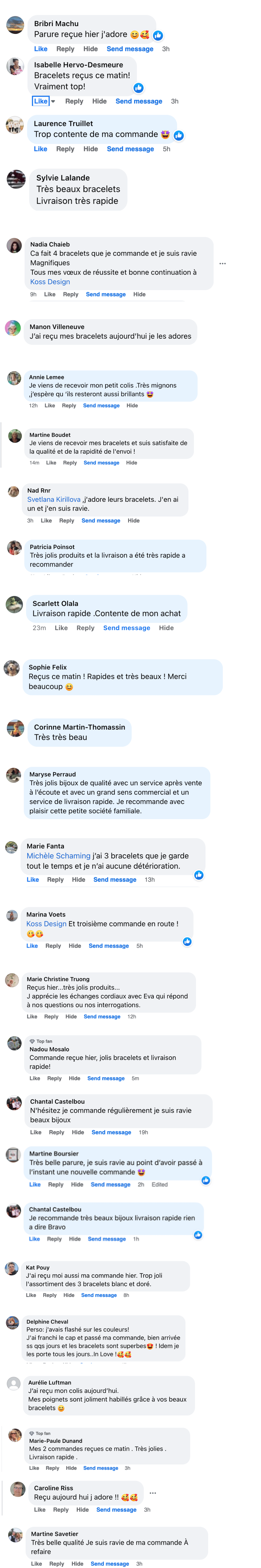
Task: Open the Koss Design link in Nadia Chaieb's comment
Action: click(x=50, y=282)
